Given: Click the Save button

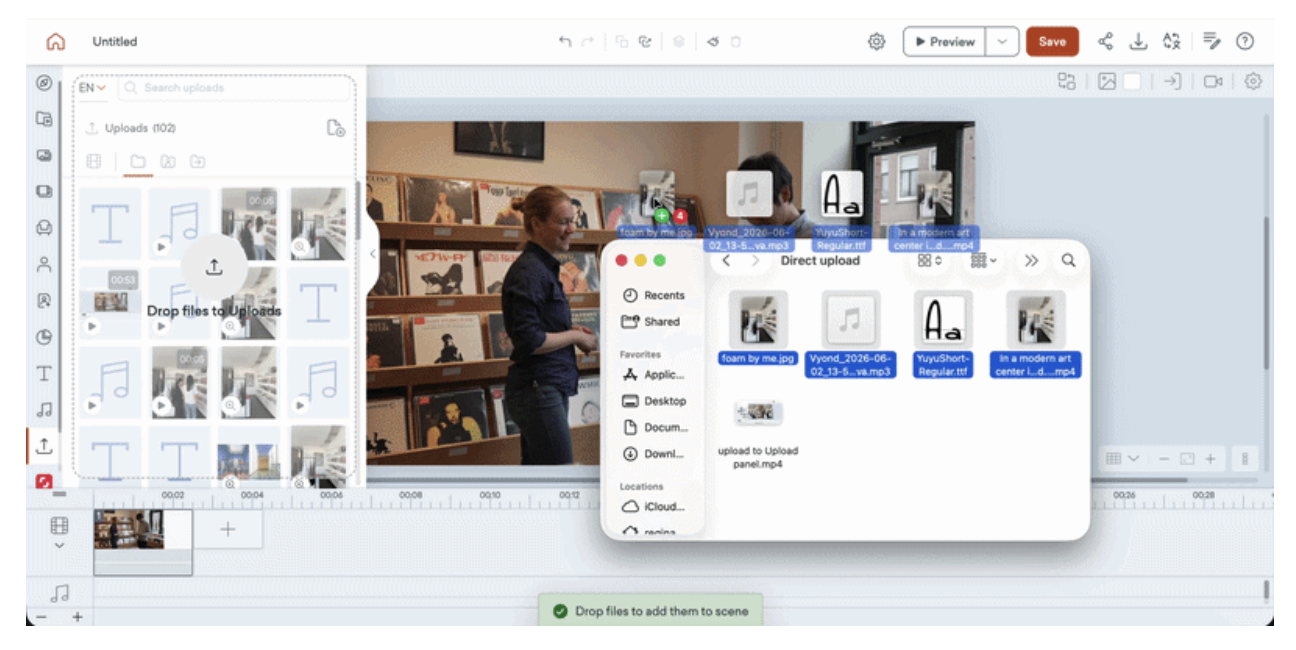Looking at the screenshot, I should pos(1052,42).
